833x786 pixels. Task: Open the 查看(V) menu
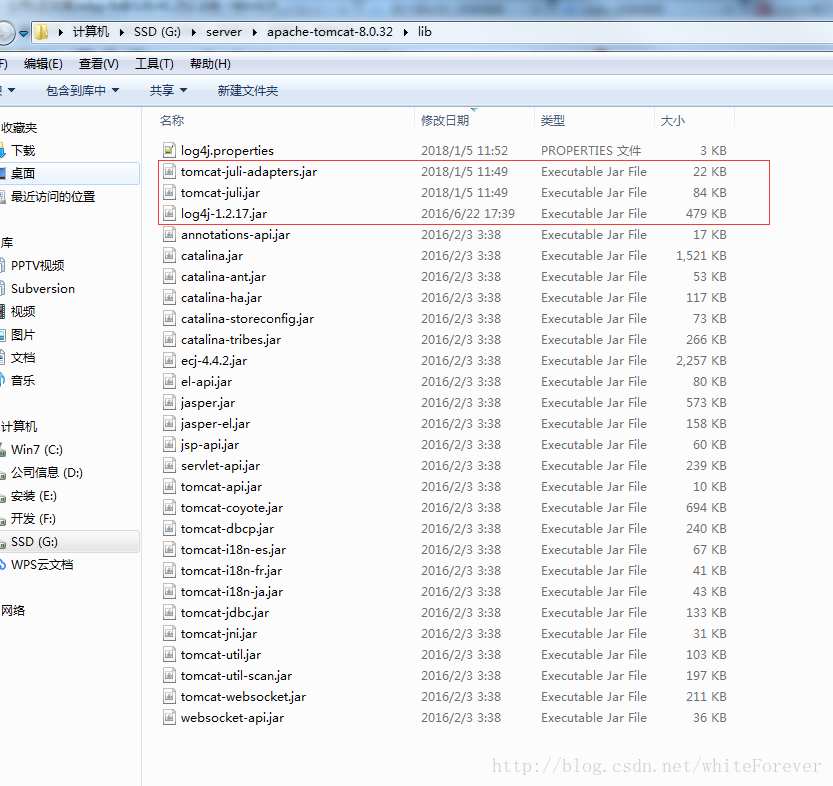[99, 64]
